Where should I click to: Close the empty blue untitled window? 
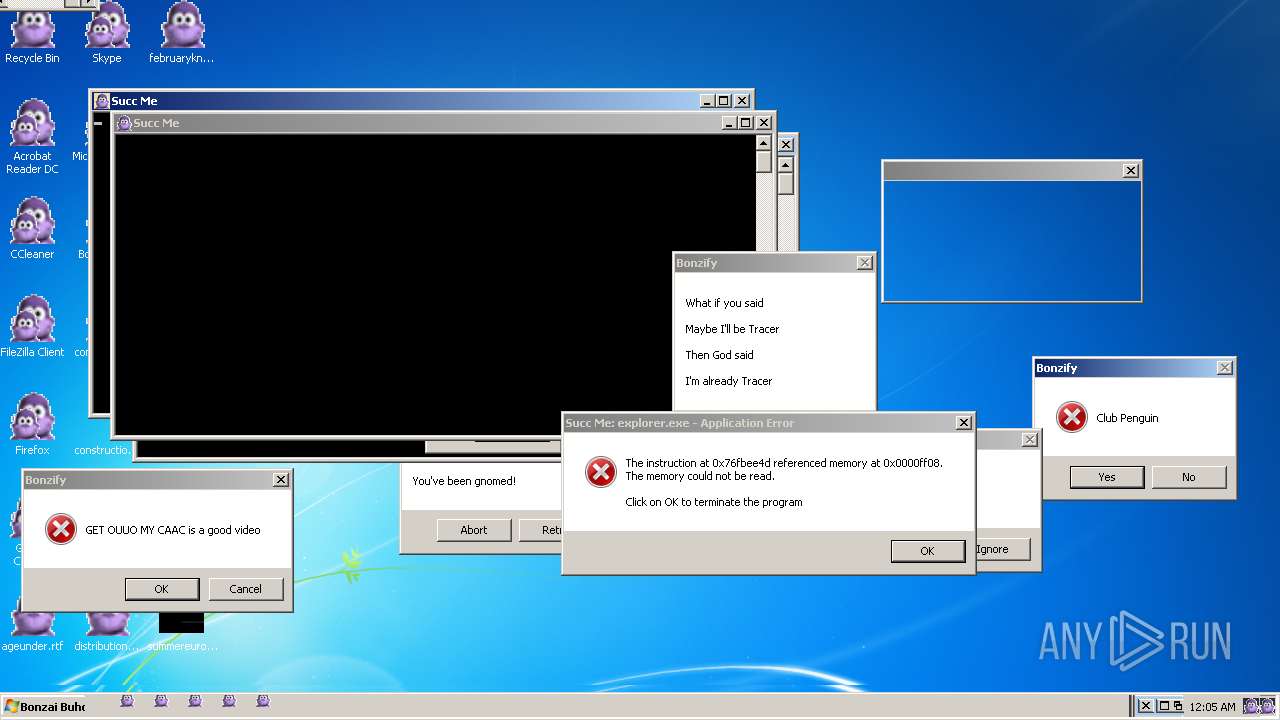point(1130,171)
